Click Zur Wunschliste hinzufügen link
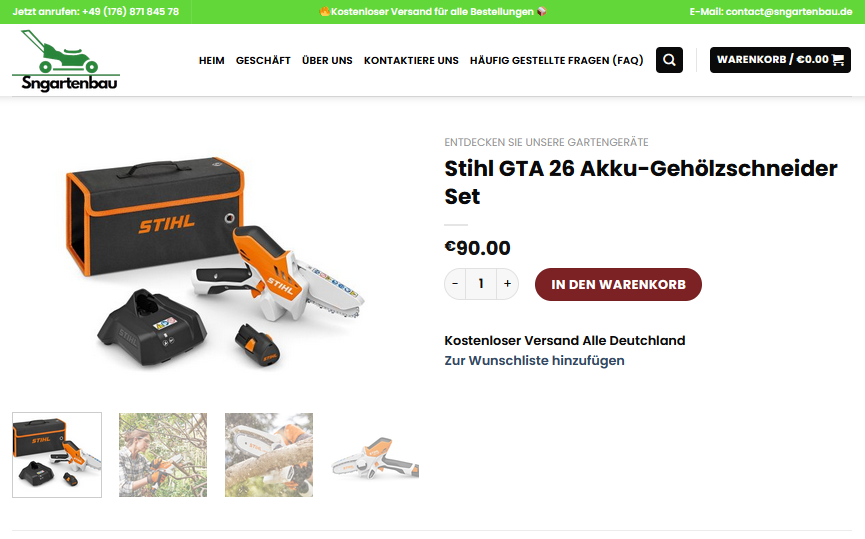This screenshot has width=865, height=539. (x=535, y=361)
